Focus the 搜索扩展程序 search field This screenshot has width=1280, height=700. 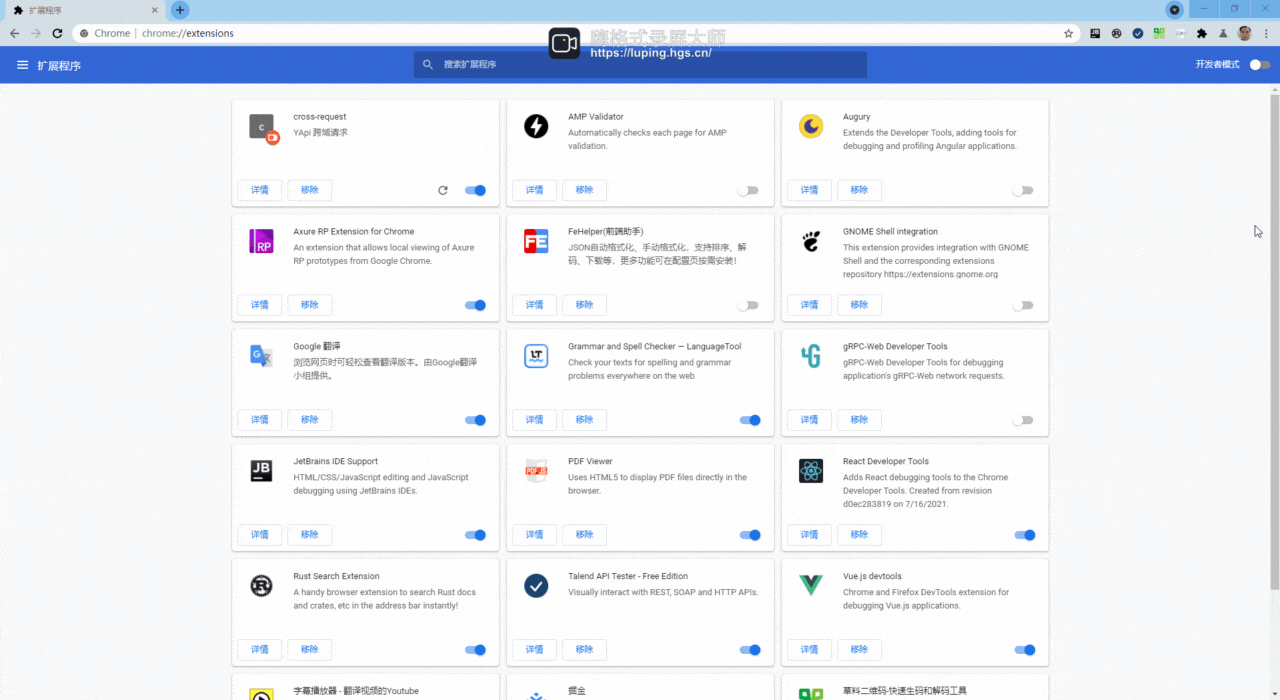[640, 64]
